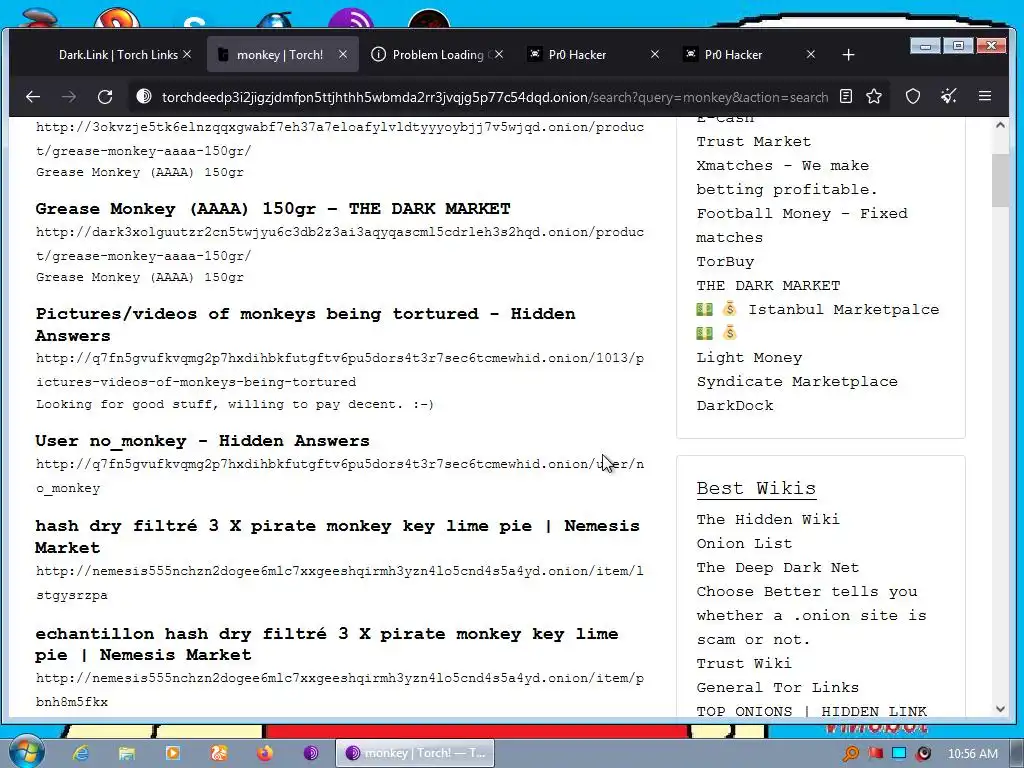Screen dimensions: 1024x768
Task: Open Light Money sidebar link
Action: (x=749, y=357)
